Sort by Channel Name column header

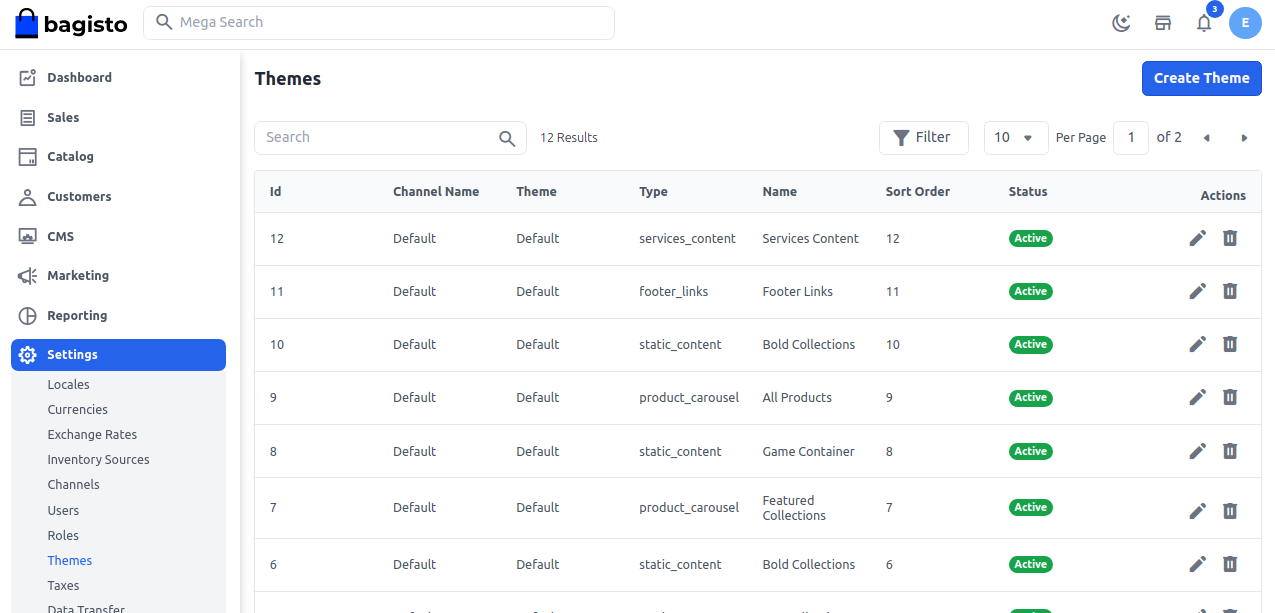pyautogui.click(x=436, y=191)
